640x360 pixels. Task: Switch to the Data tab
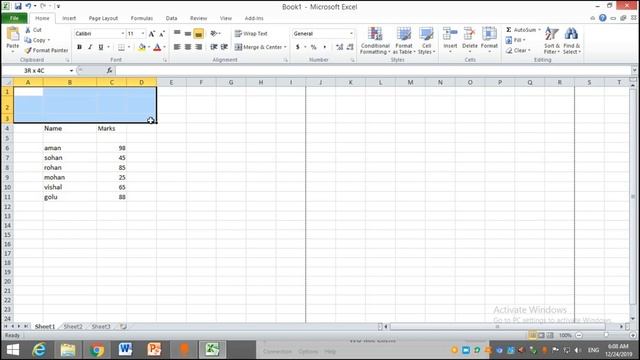pyautogui.click(x=171, y=18)
